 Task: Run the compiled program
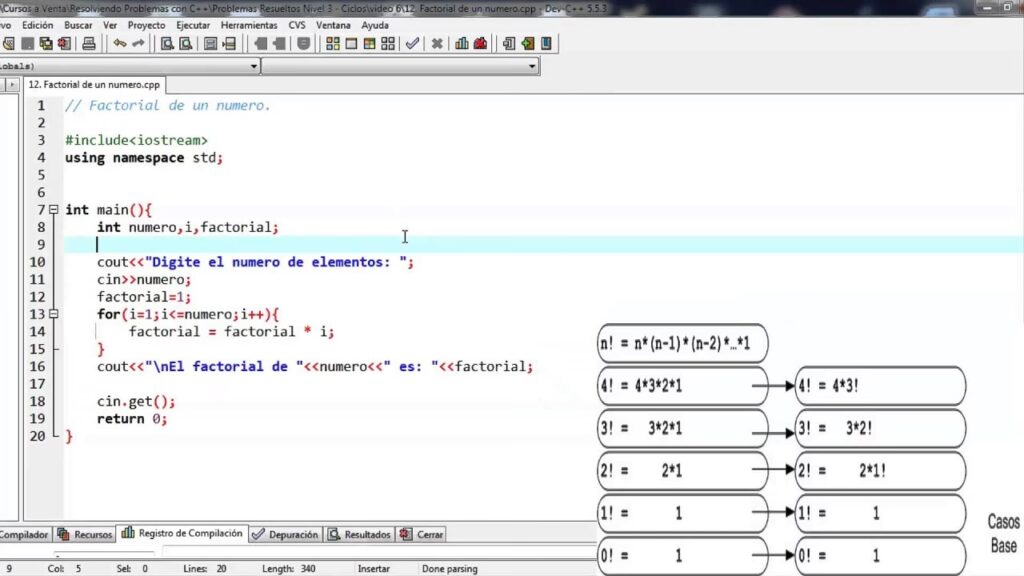click(351, 43)
